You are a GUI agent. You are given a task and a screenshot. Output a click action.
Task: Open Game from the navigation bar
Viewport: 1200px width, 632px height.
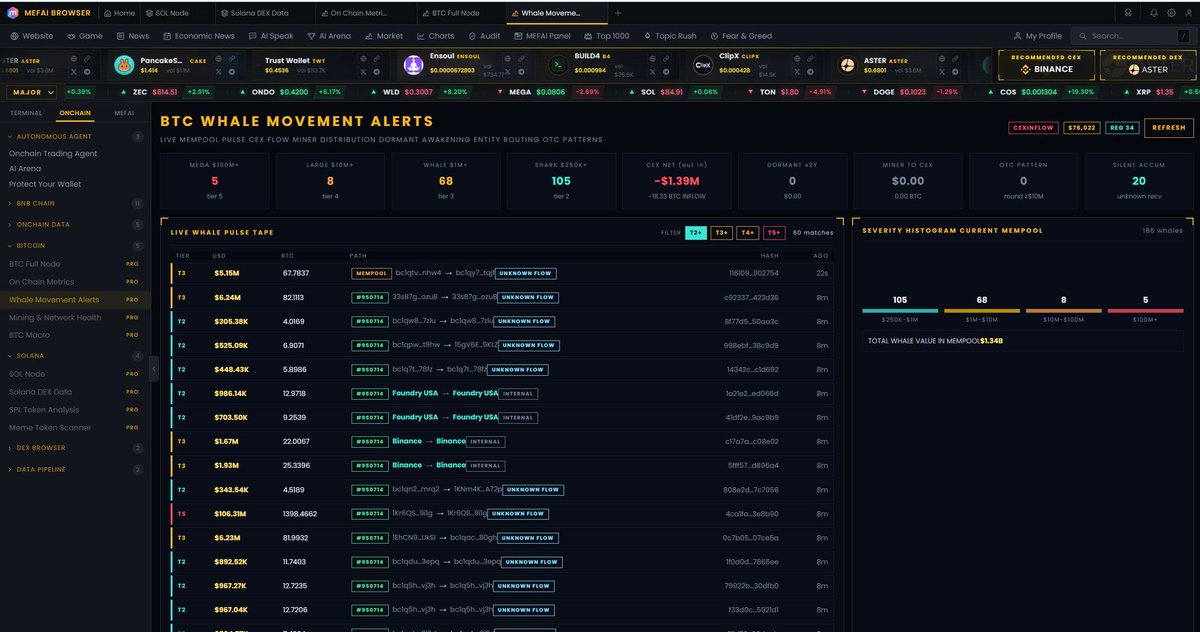(x=85, y=36)
